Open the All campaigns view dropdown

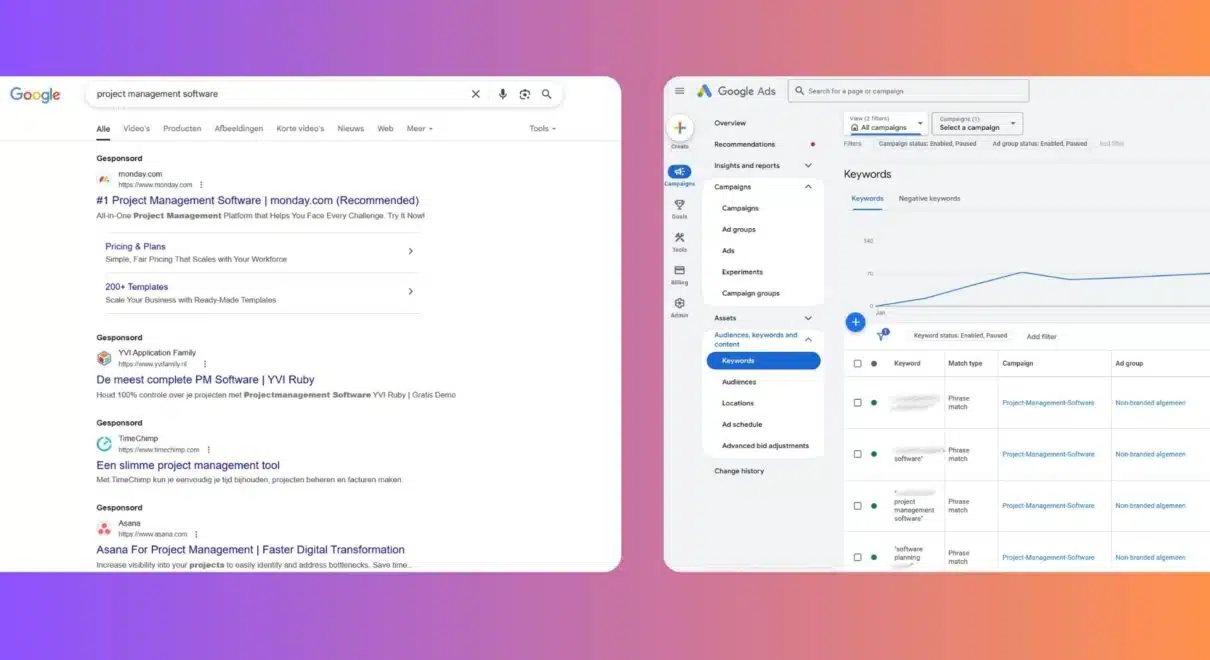click(887, 123)
